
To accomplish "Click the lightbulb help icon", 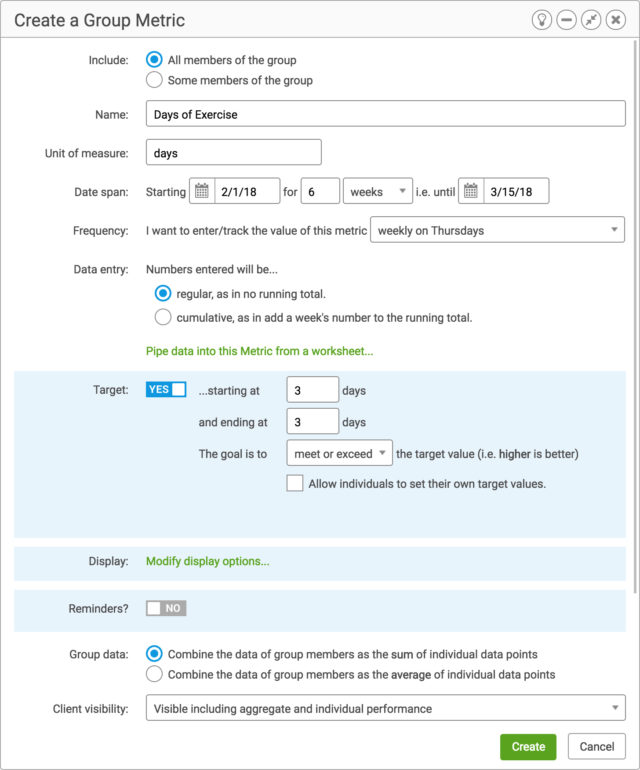I will [x=542, y=20].
